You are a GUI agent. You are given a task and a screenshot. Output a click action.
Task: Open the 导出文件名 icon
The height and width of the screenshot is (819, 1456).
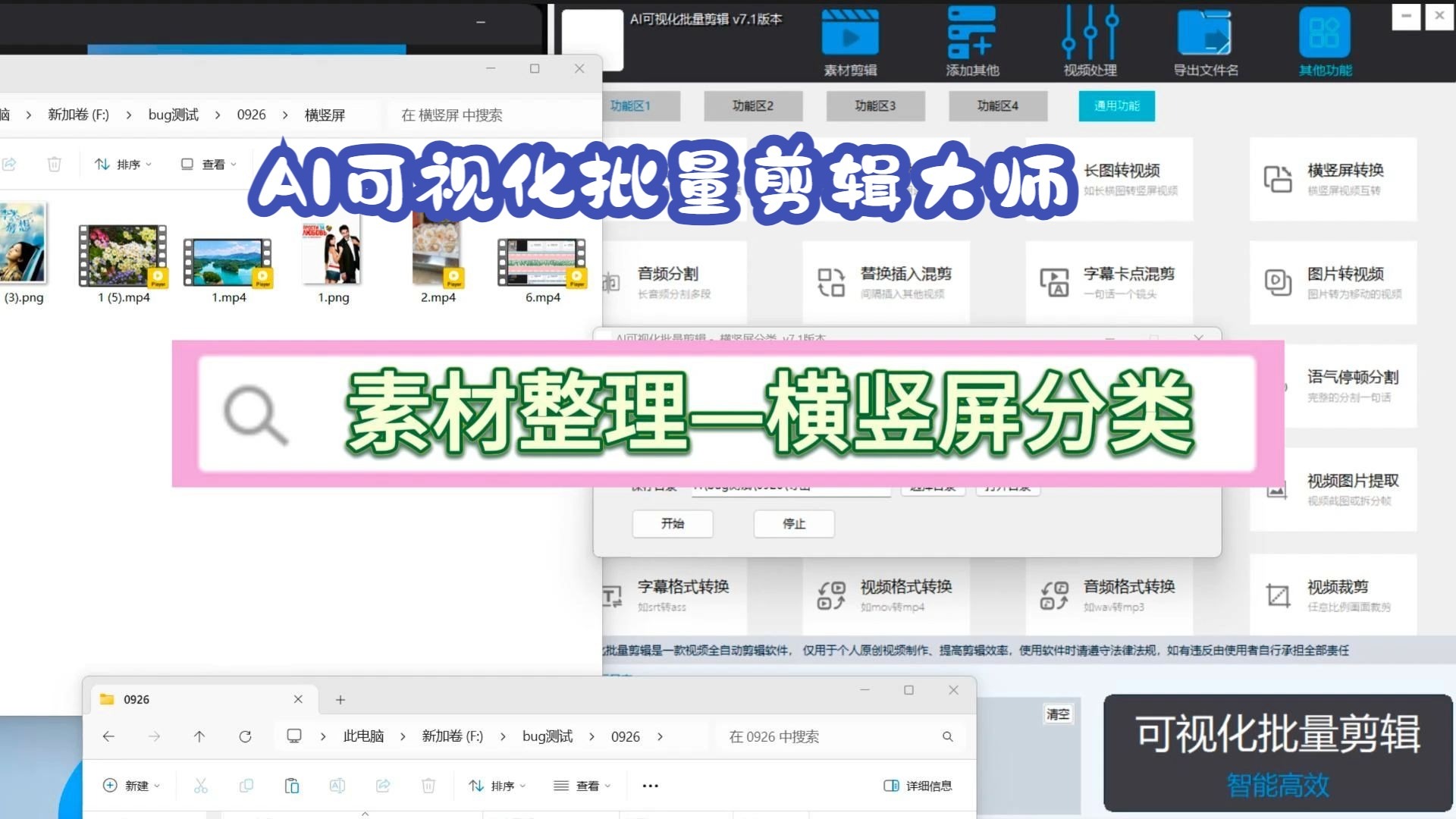point(1204,33)
